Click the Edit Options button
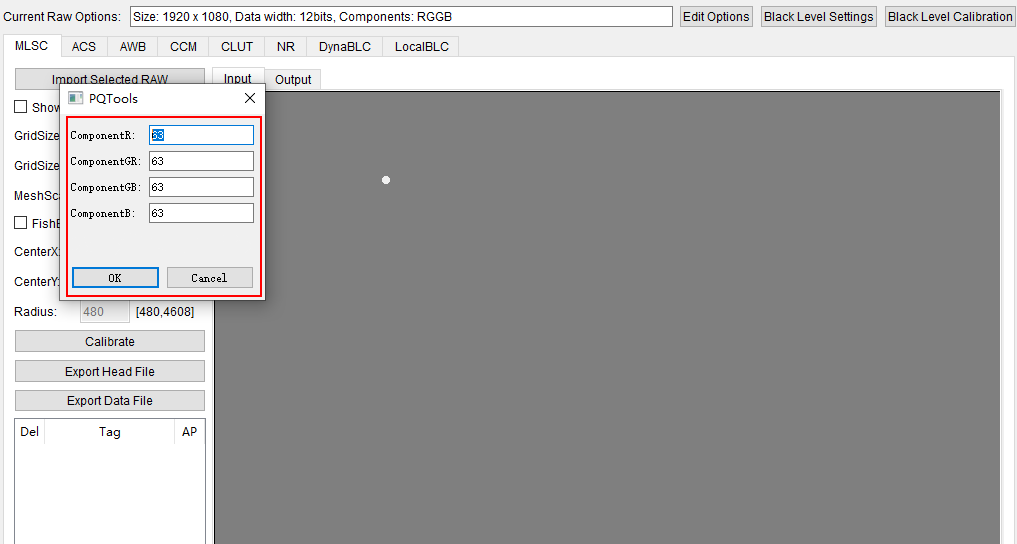1017x544 pixels. [x=716, y=17]
